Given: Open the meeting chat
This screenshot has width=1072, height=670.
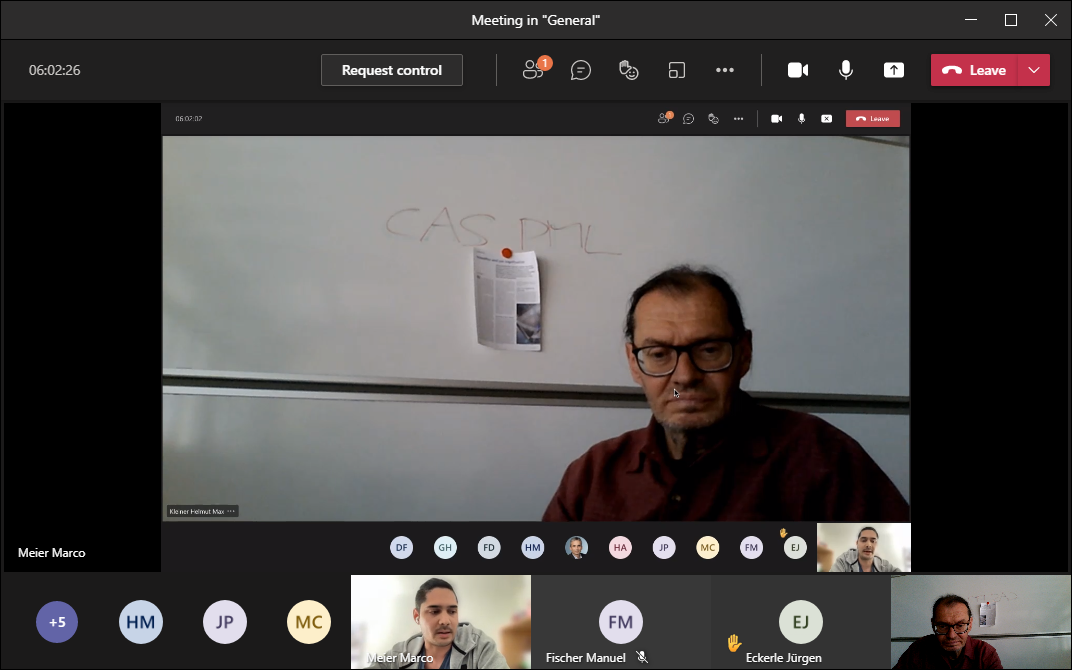Looking at the screenshot, I should [581, 70].
